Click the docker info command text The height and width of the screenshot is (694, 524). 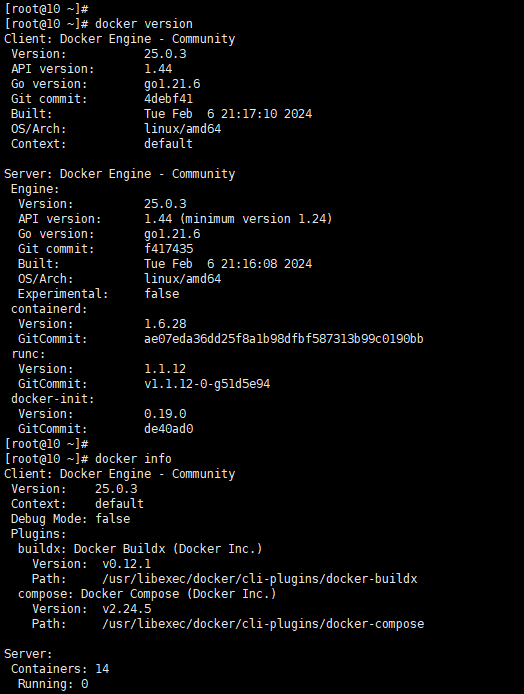(x=133, y=459)
